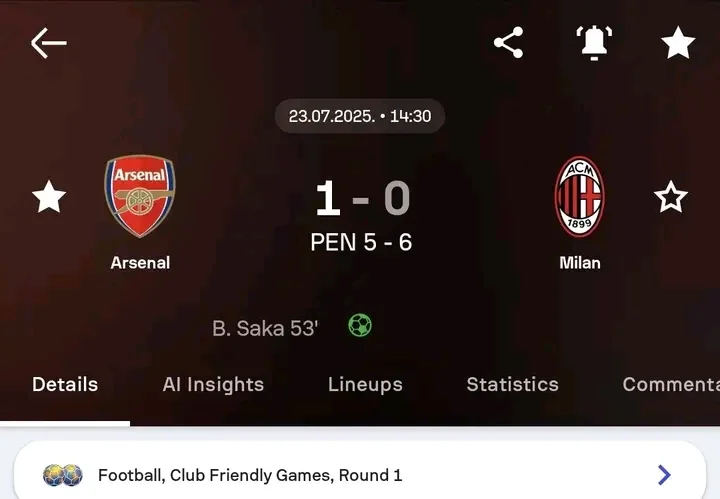Open the Arsenal club crest

coord(140,196)
